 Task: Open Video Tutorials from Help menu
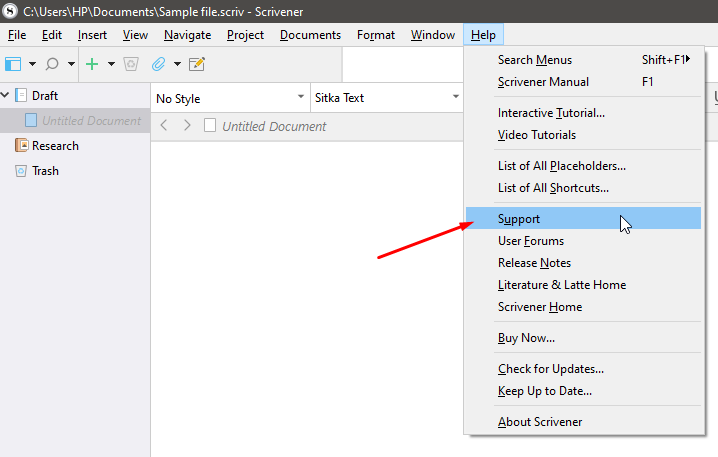pyautogui.click(x=583, y=135)
